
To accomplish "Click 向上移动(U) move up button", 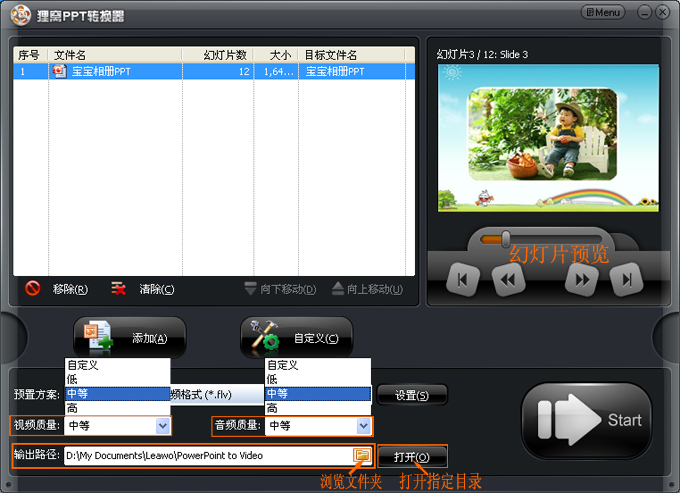I will (367, 289).
